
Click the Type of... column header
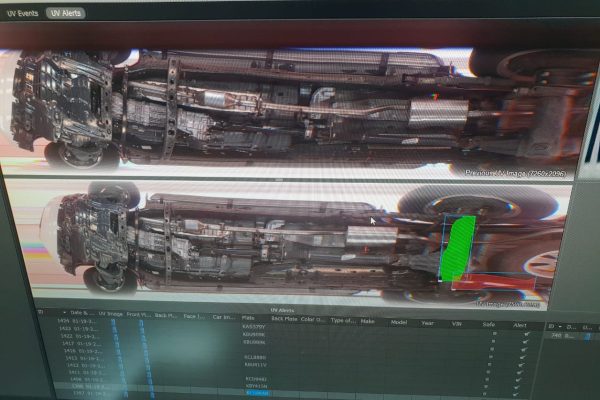pyautogui.click(x=342, y=320)
